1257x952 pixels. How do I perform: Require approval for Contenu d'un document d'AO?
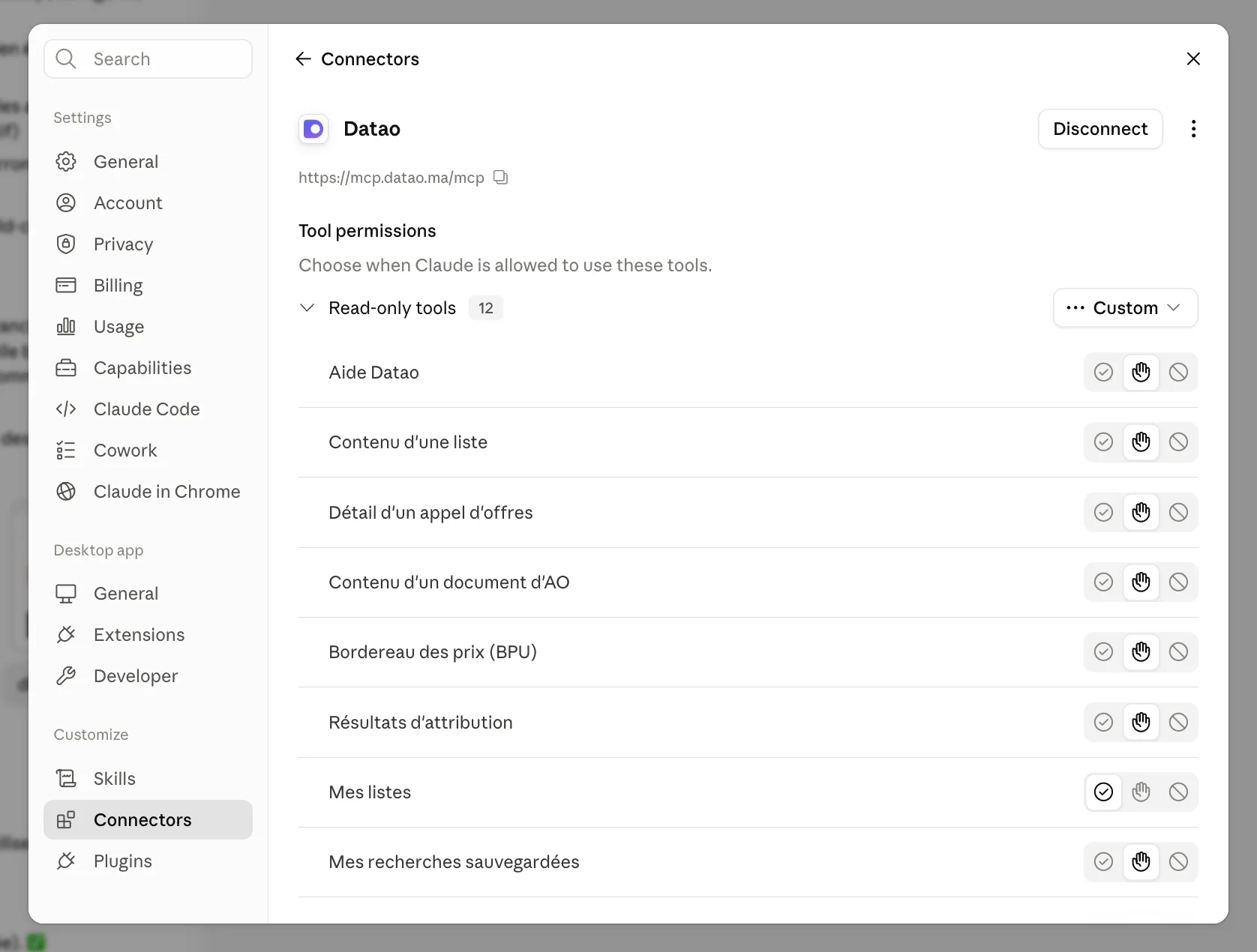tap(1141, 582)
